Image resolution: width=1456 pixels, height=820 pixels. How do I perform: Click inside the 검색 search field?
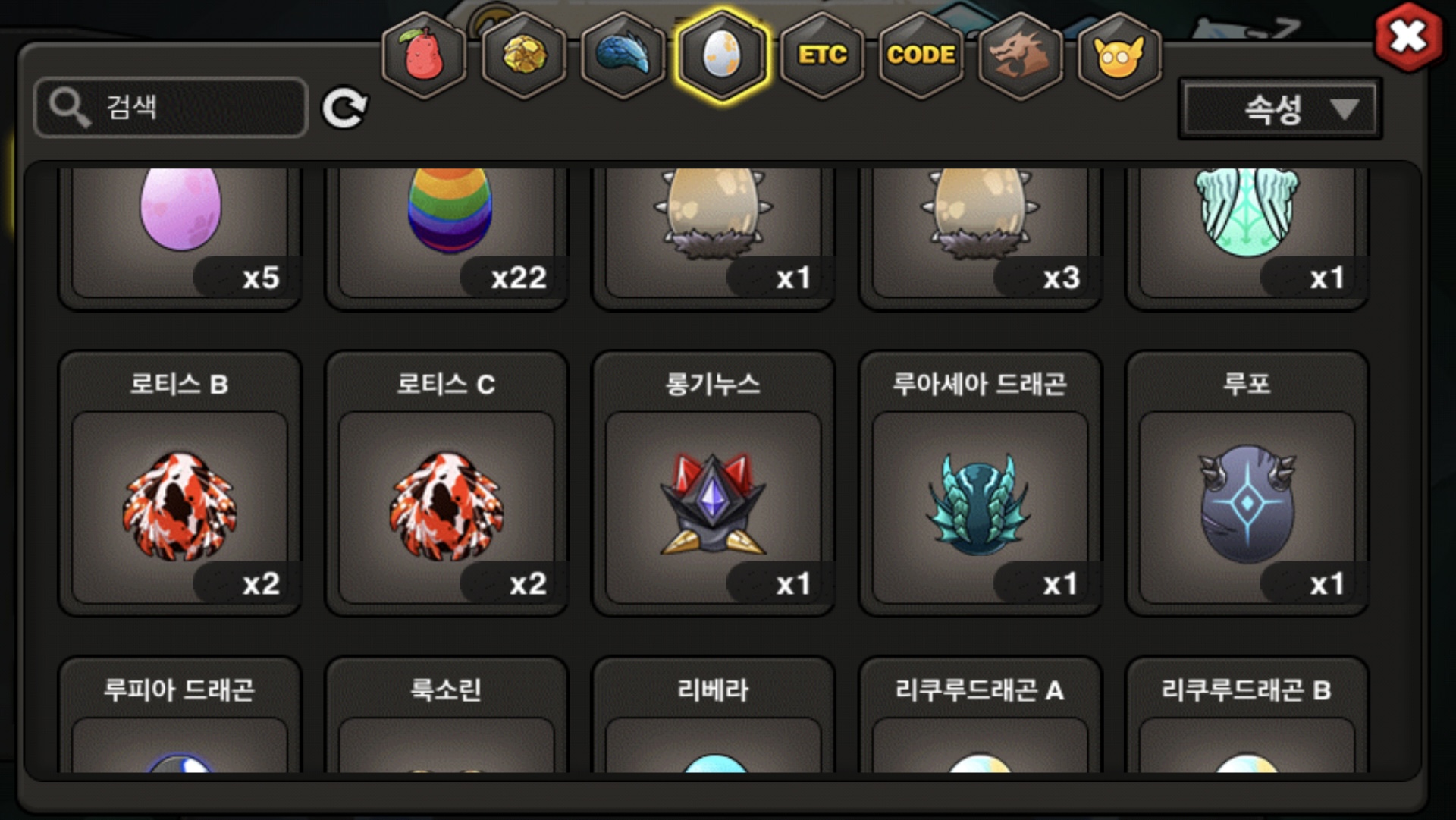click(171, 107)
